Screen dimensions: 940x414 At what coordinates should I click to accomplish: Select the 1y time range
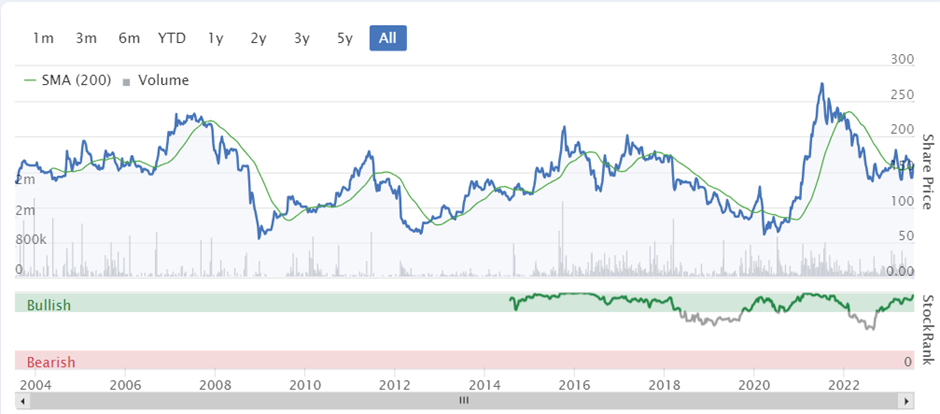point(216,38)
